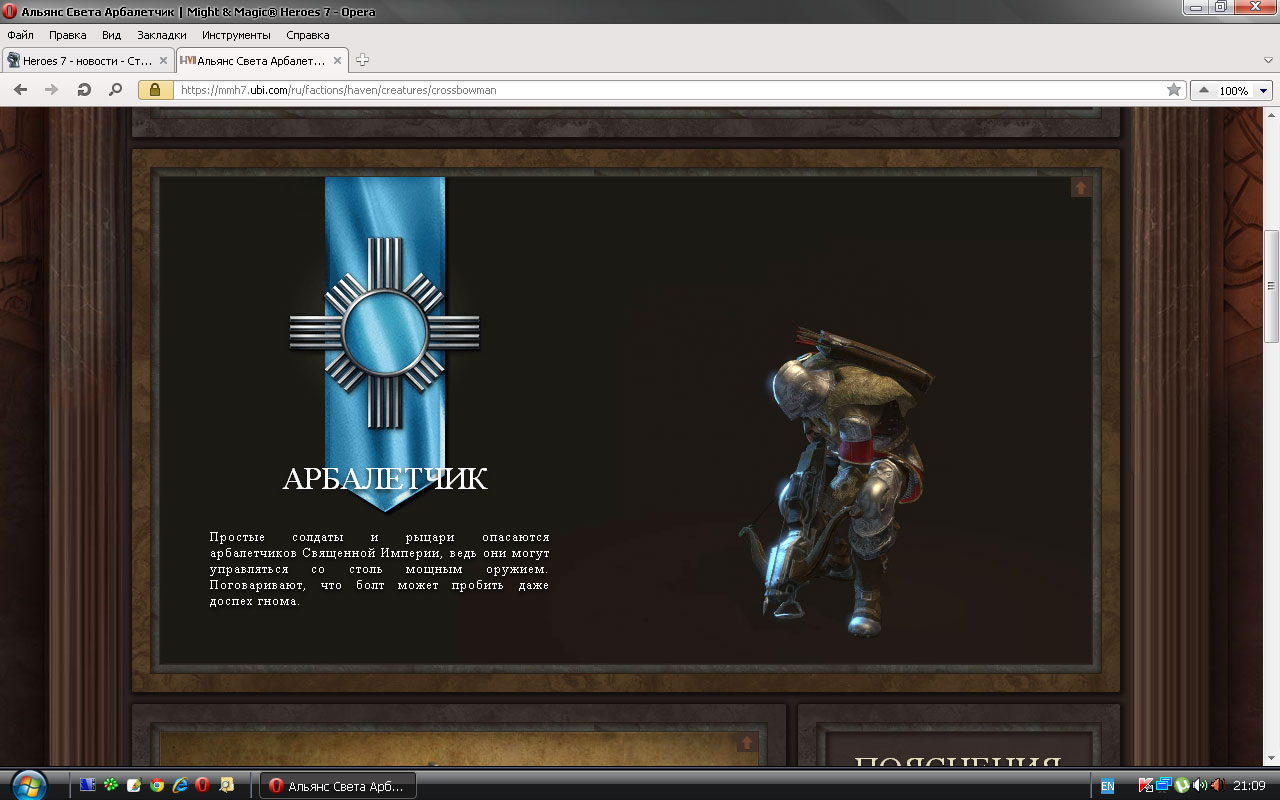Bookmark page using the star icon
1280x800 pixels.
1173,90
